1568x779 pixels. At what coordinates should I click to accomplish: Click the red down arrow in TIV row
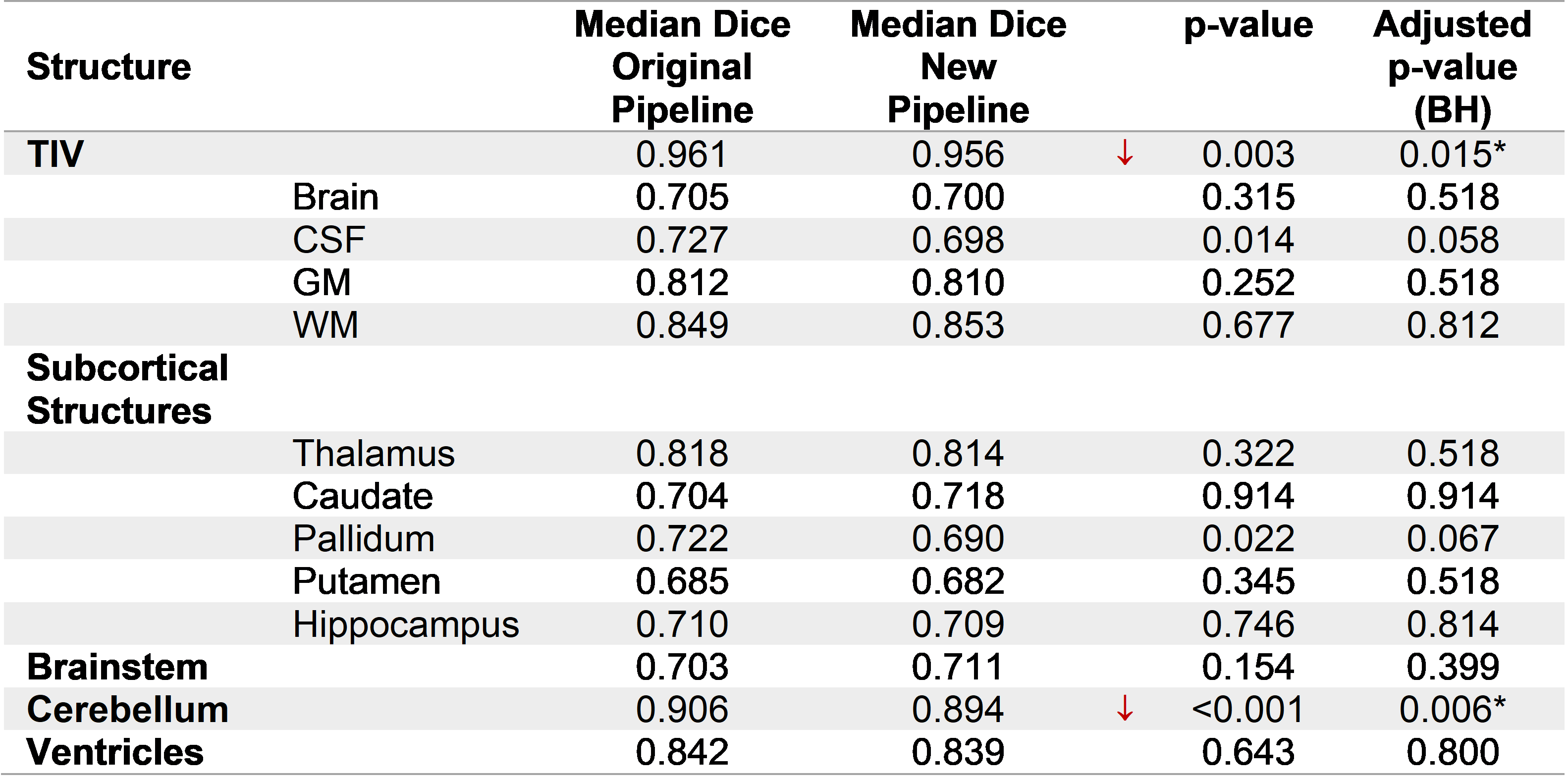[x=1124, y=153]
